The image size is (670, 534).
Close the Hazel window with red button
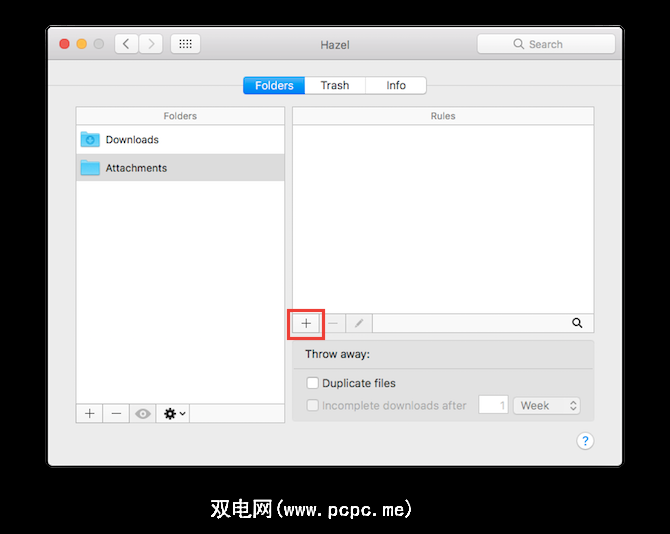point(65,44)
